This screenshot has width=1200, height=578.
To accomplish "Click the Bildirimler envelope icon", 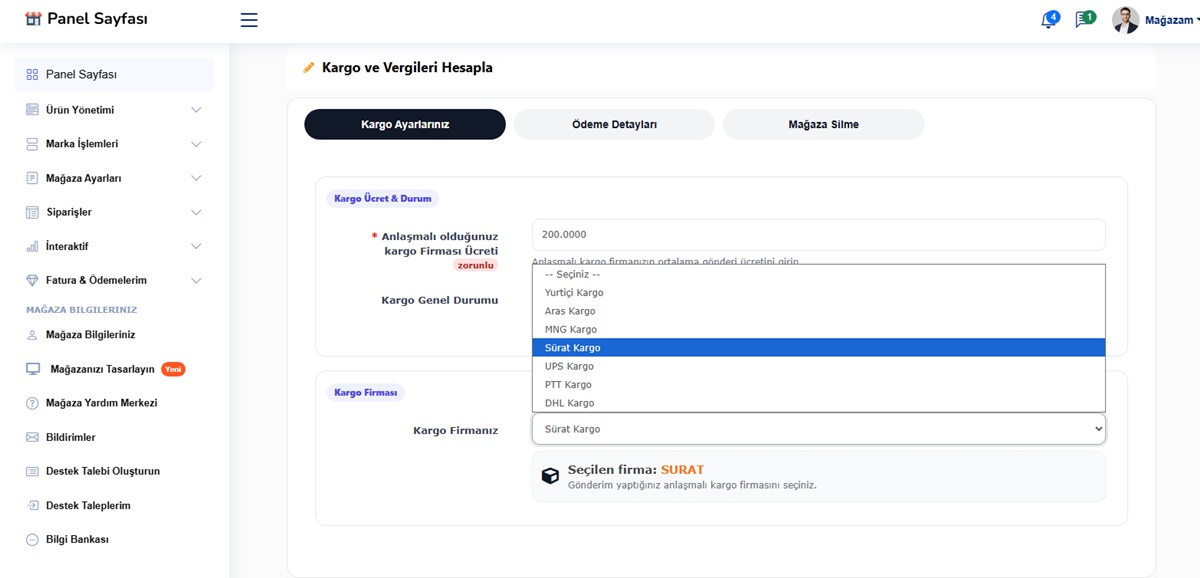I will [32, 437].
